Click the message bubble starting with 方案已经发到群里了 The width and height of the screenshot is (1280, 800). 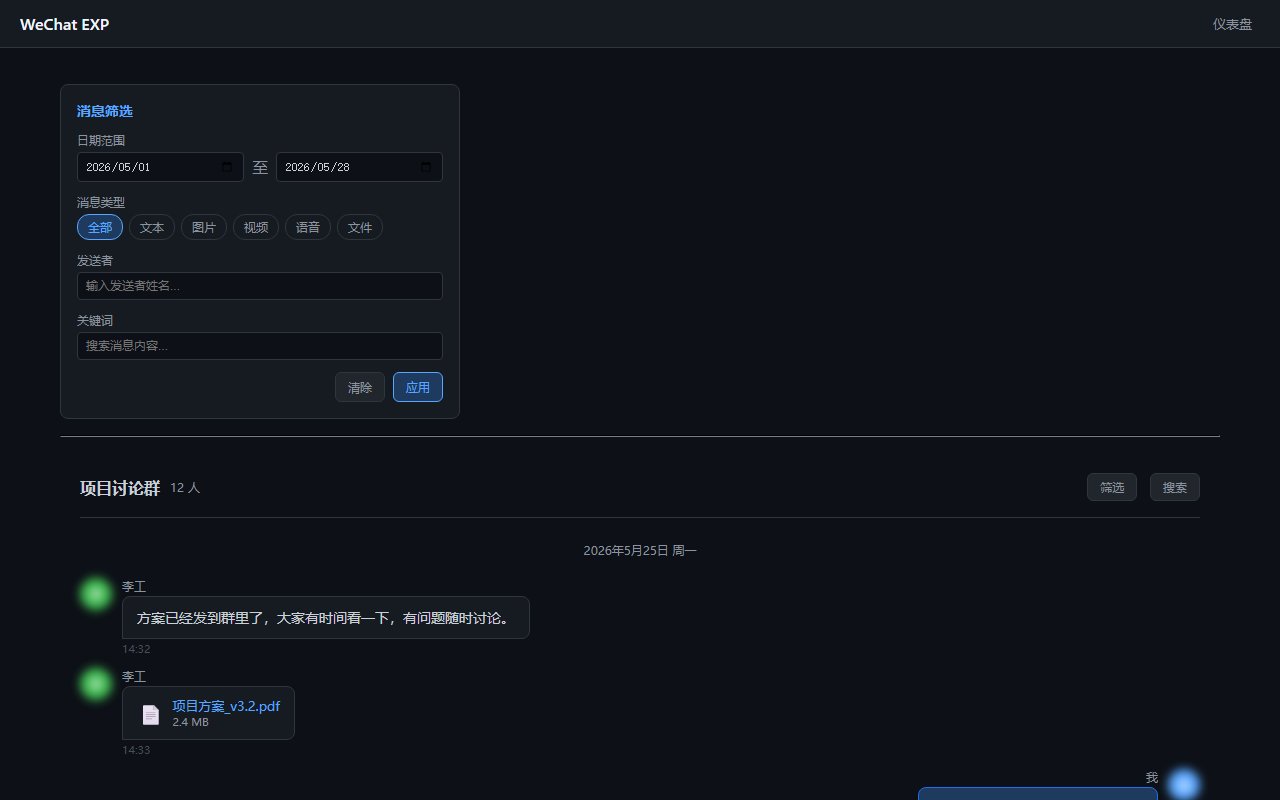point(326,618)
